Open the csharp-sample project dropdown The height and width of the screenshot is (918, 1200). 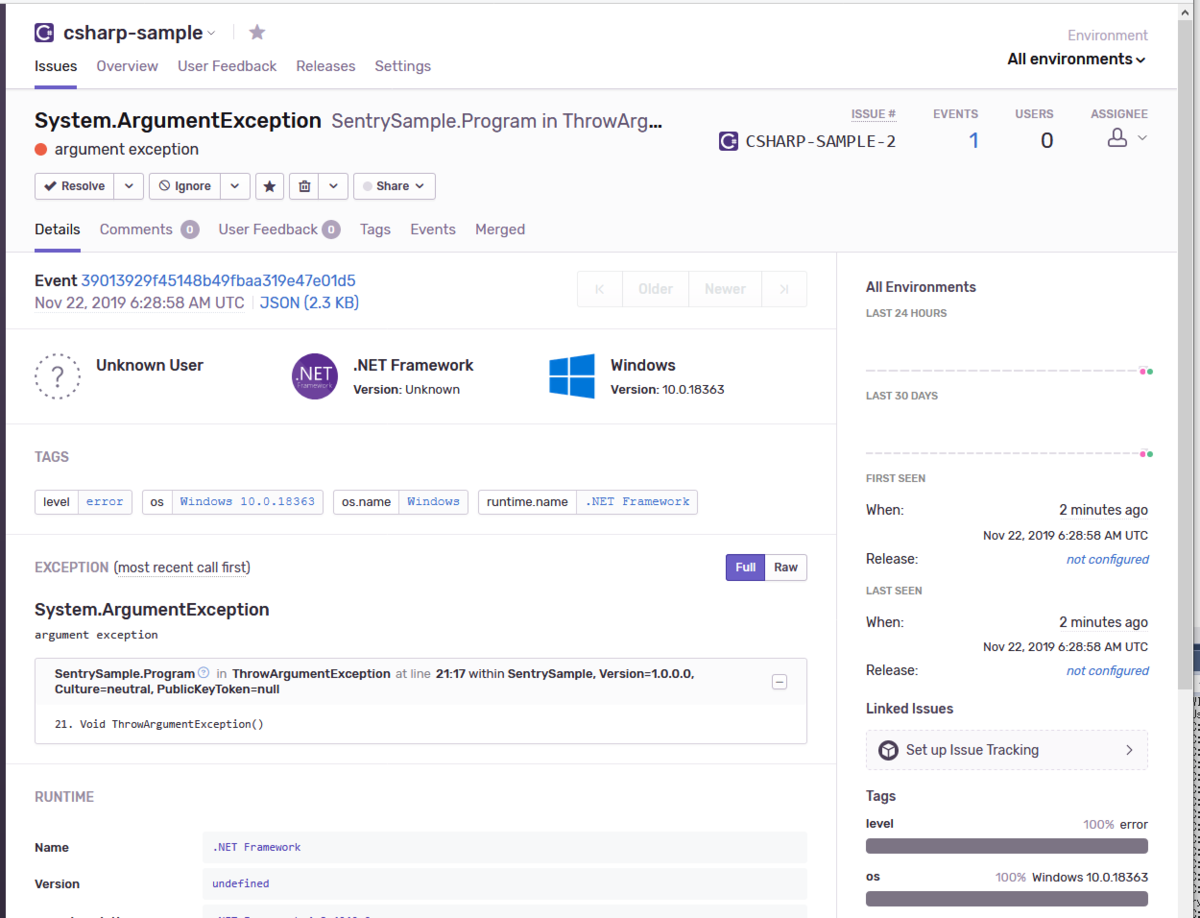[211, 34]
